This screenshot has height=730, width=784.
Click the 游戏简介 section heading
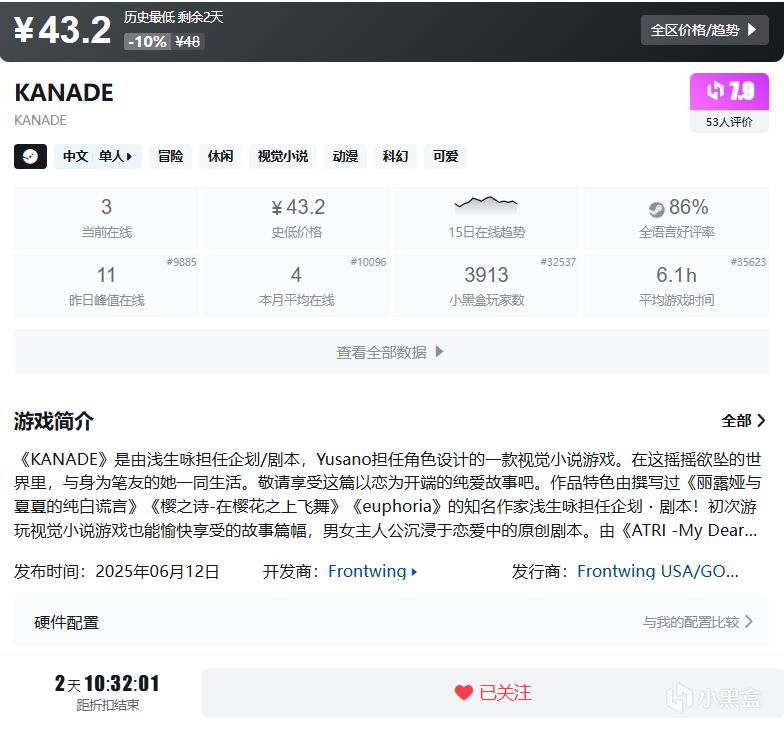click(54, 421)
